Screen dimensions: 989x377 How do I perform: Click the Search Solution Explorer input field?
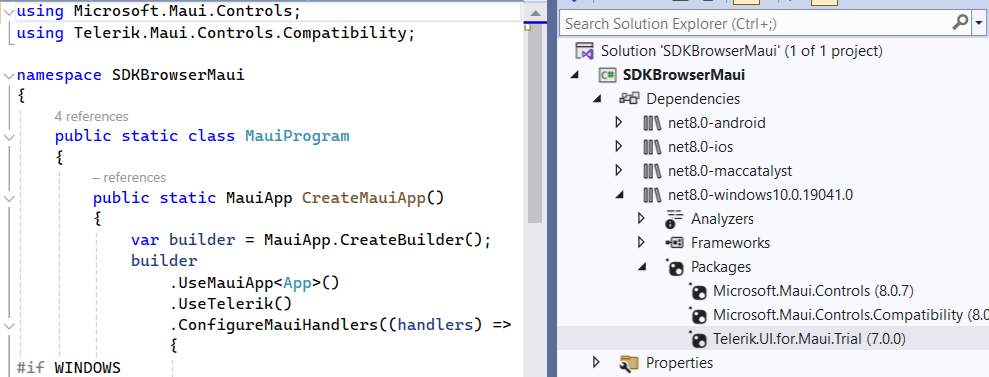(x=755, y=24)
